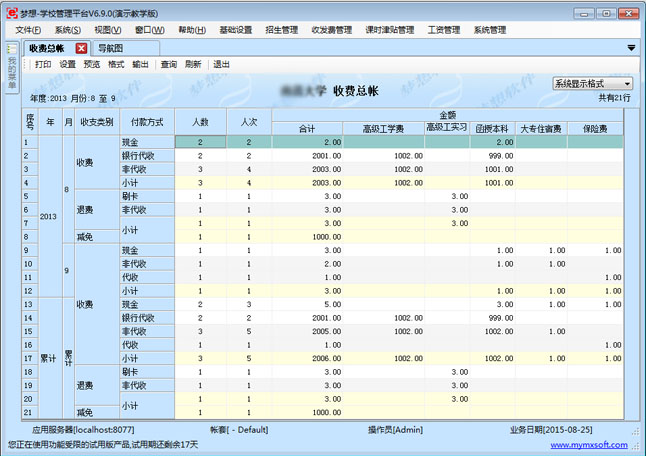Click the 格式 toolbar button
Viewport: 646px width, 456px height.
(x=116, y=64)
